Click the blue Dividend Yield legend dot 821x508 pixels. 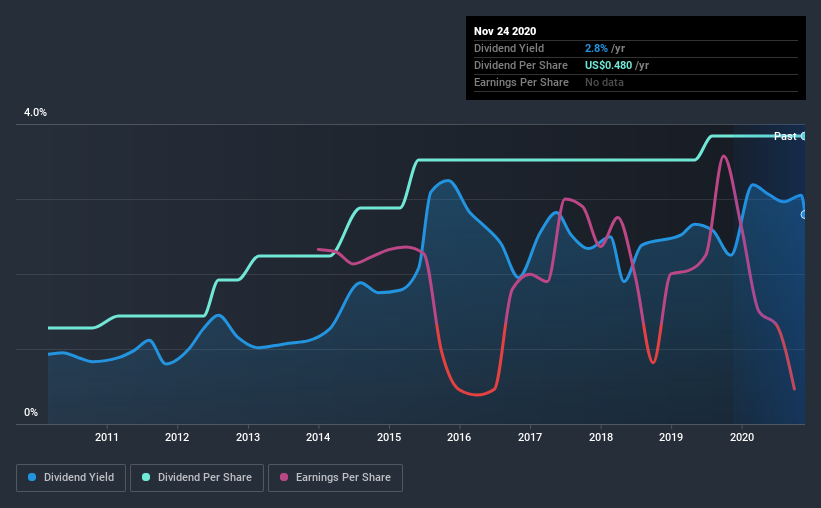(x=32, y=477)
